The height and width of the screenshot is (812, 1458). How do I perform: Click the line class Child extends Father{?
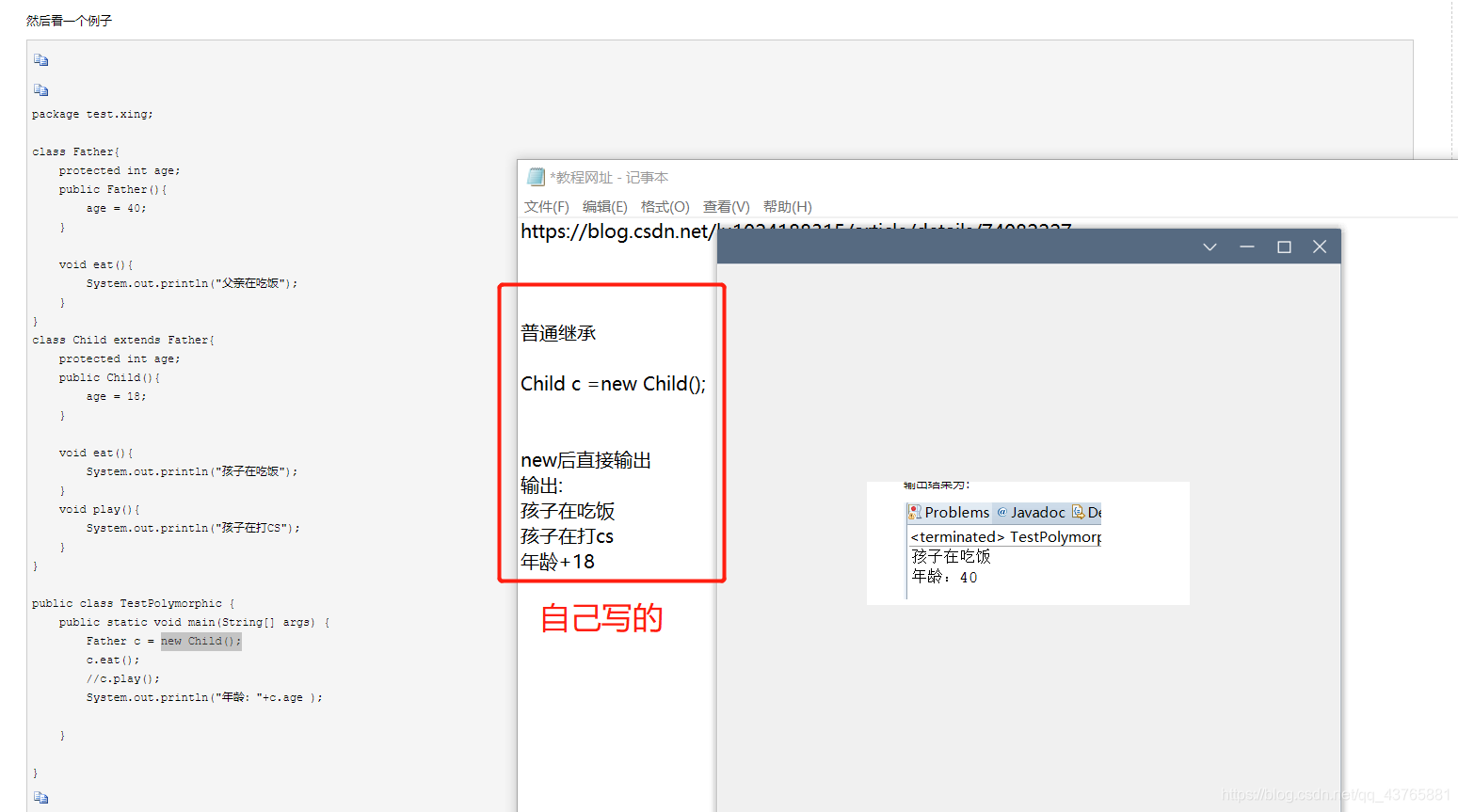(x=123, y=340)
